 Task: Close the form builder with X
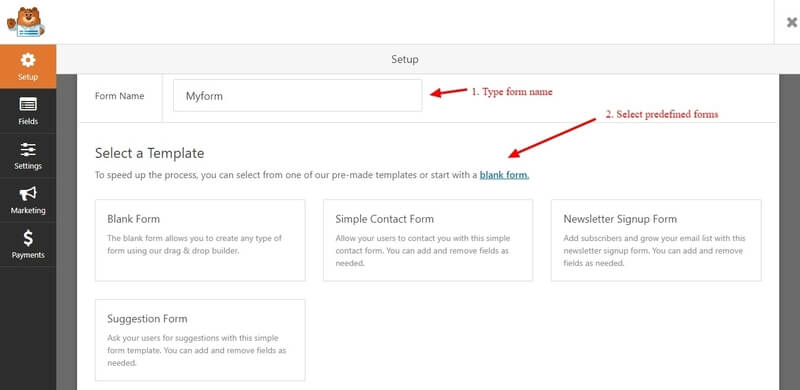point(791,22)
